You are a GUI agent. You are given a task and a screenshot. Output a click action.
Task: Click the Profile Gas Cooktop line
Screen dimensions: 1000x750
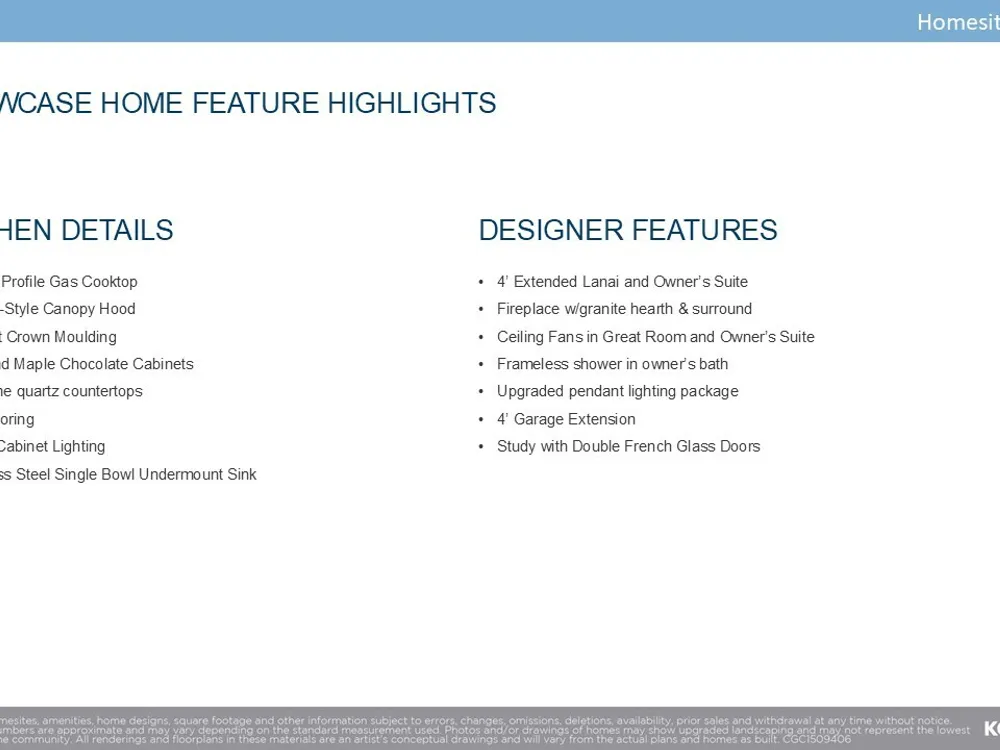(69, 282)
